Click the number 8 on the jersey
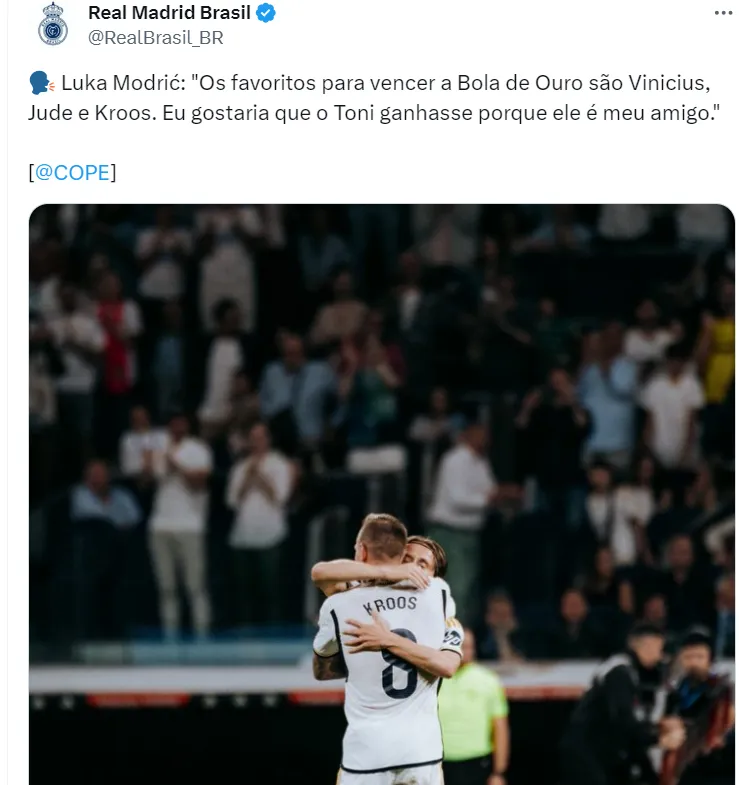The width and height of the screenshot is (739, 785). point(399,665)
